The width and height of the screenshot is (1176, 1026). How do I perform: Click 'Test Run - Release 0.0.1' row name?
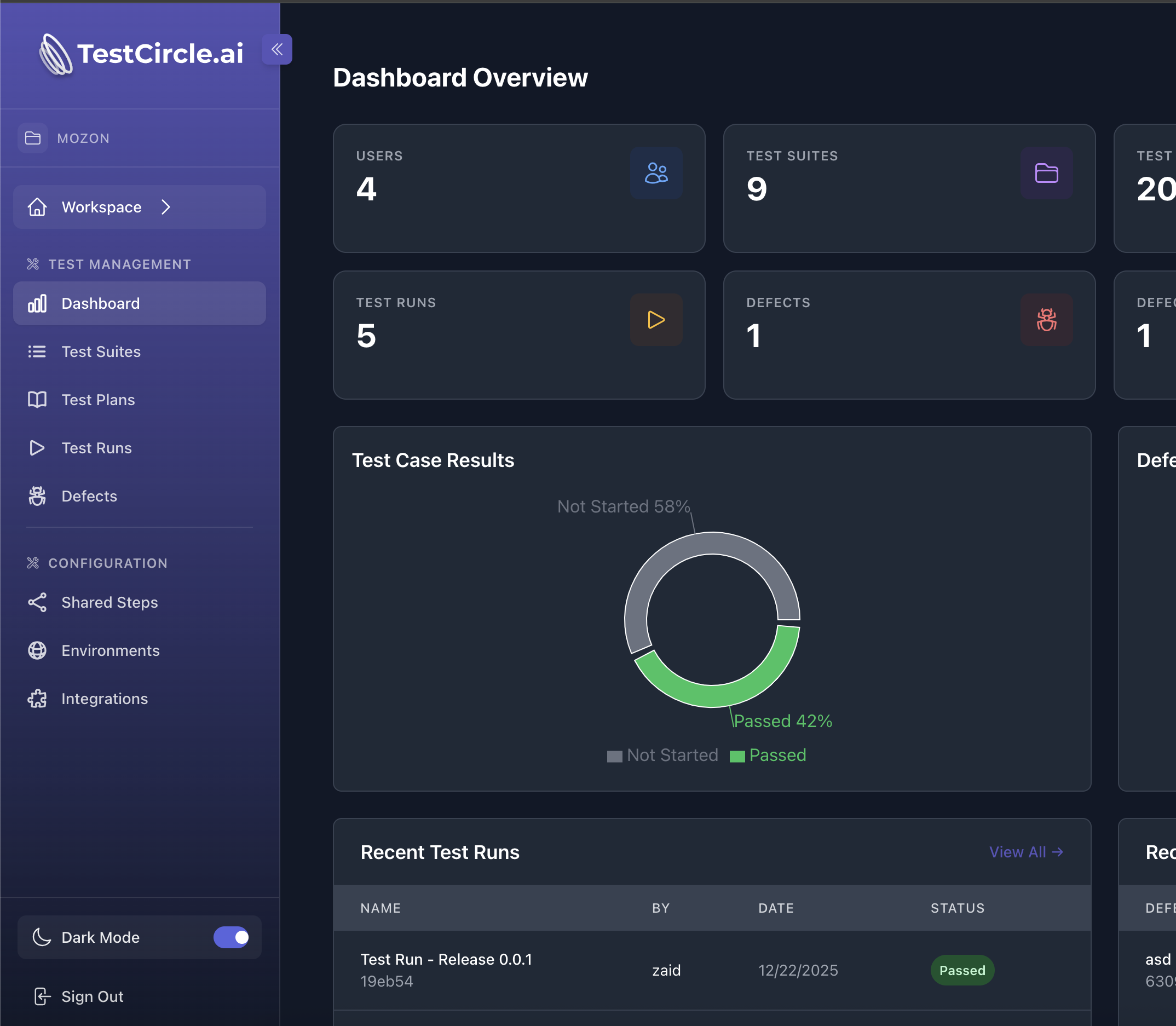[x=446, y=959]
